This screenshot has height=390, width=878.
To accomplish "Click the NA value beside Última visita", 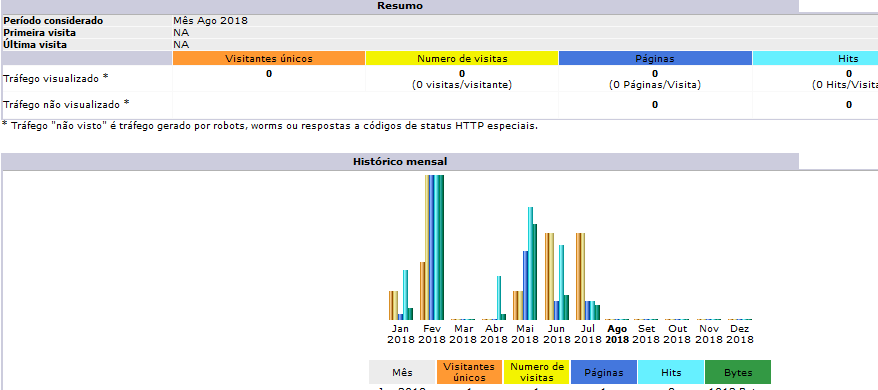I will [181, 44].
